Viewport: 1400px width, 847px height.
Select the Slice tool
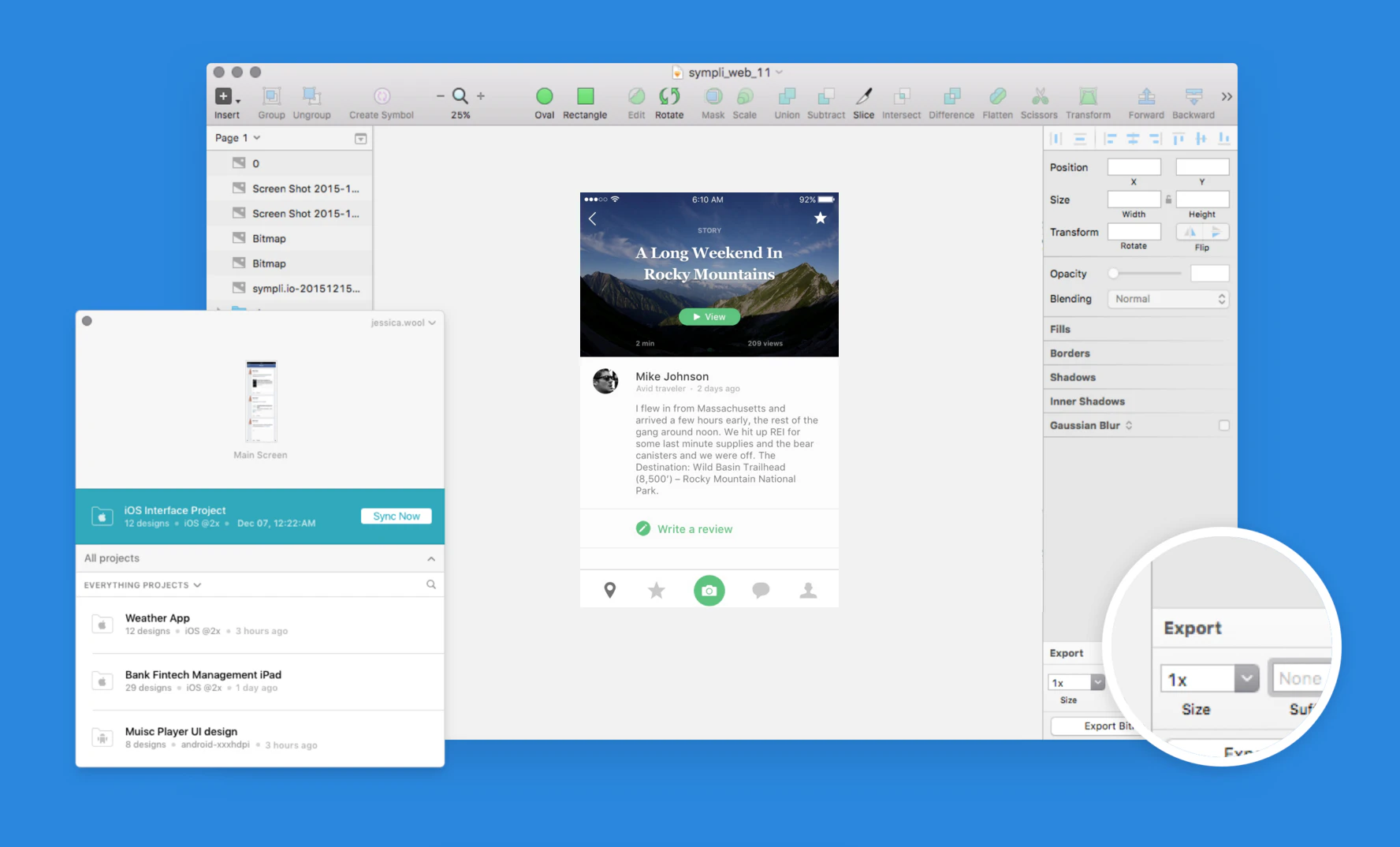[864, 96]
